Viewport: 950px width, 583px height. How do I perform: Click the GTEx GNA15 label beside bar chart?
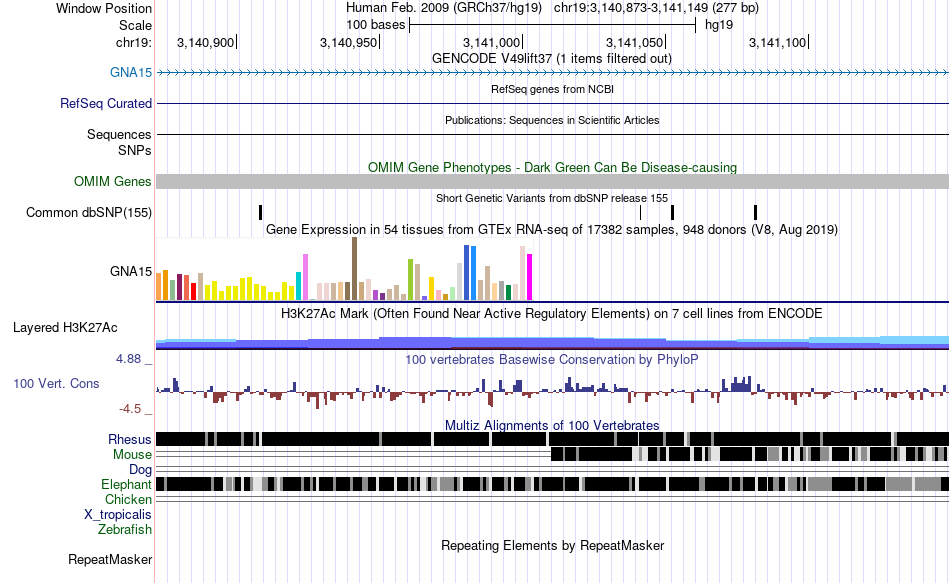(x=130, y=272)
